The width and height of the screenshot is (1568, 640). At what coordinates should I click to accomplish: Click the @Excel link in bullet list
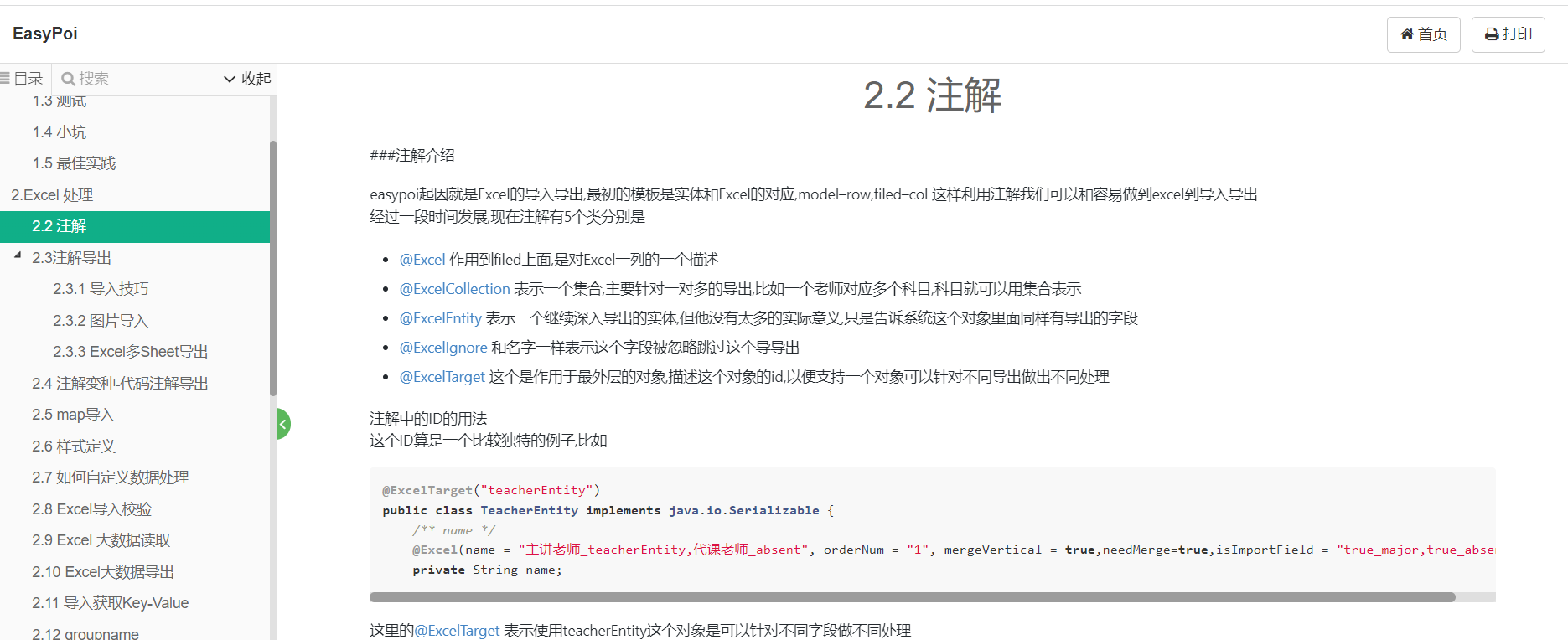[x=422, y=260]
